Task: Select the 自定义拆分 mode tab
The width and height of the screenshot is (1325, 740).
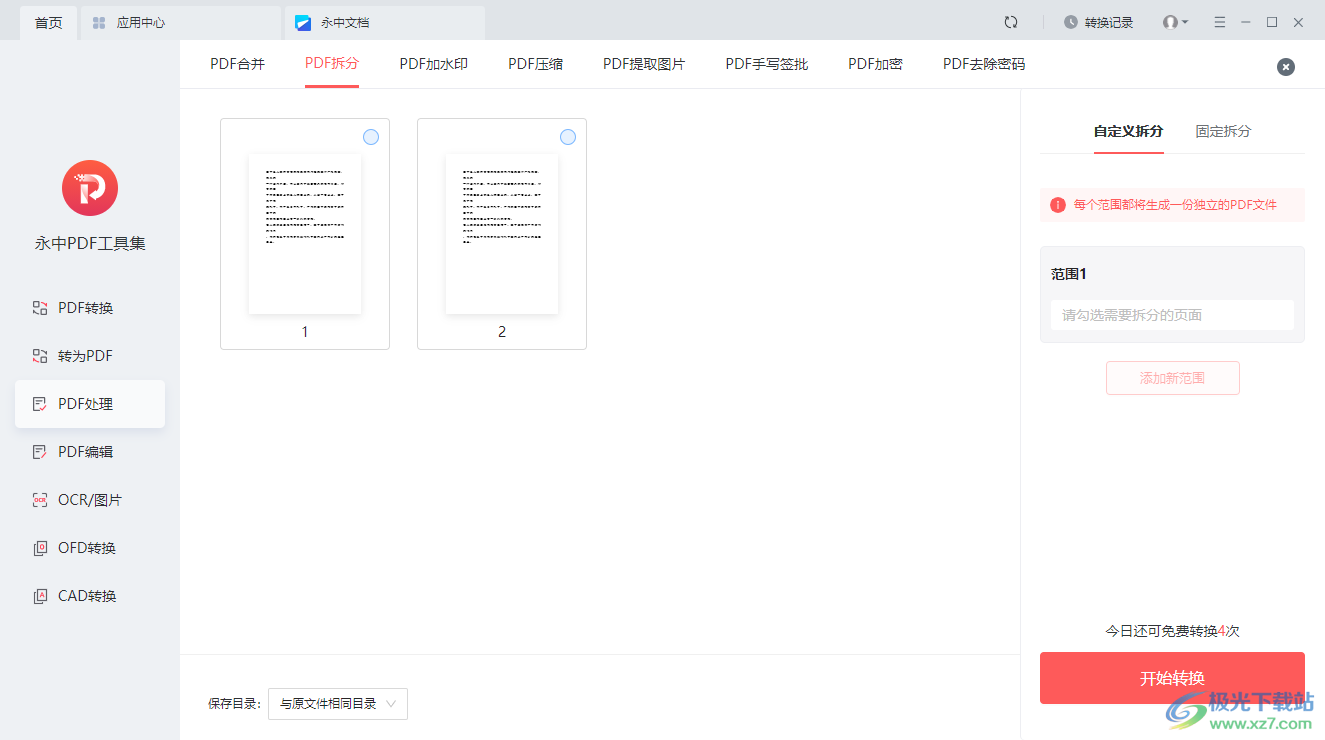Action: pos(1129,131)
